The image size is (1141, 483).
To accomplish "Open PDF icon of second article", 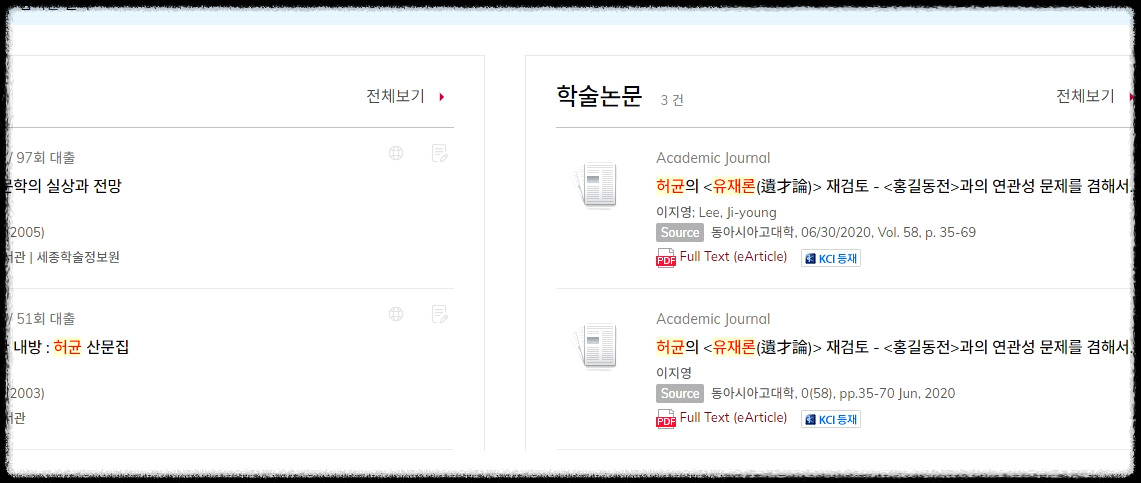I will pos(666,419).
